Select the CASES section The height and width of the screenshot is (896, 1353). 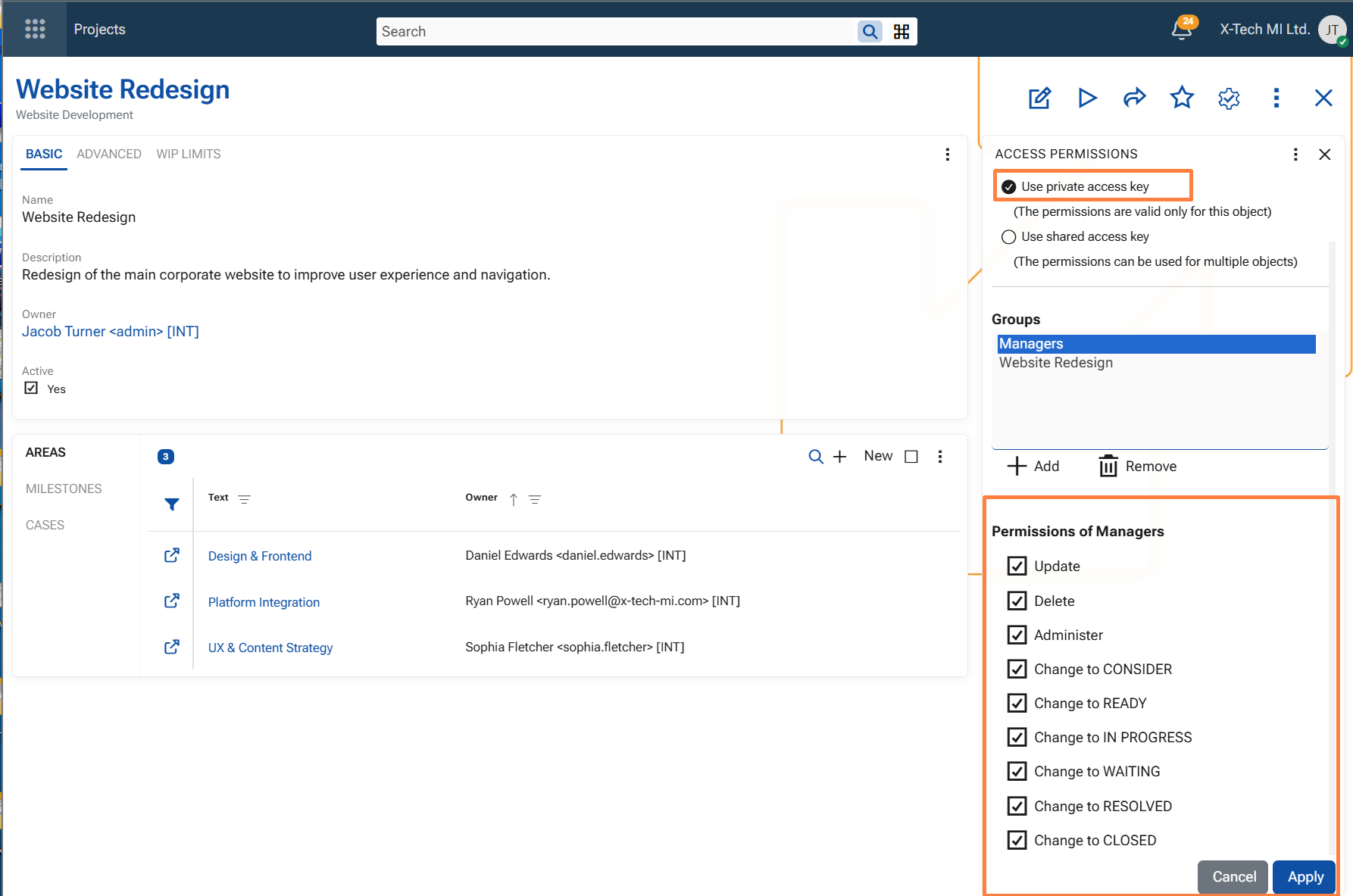tap(45, 525)
